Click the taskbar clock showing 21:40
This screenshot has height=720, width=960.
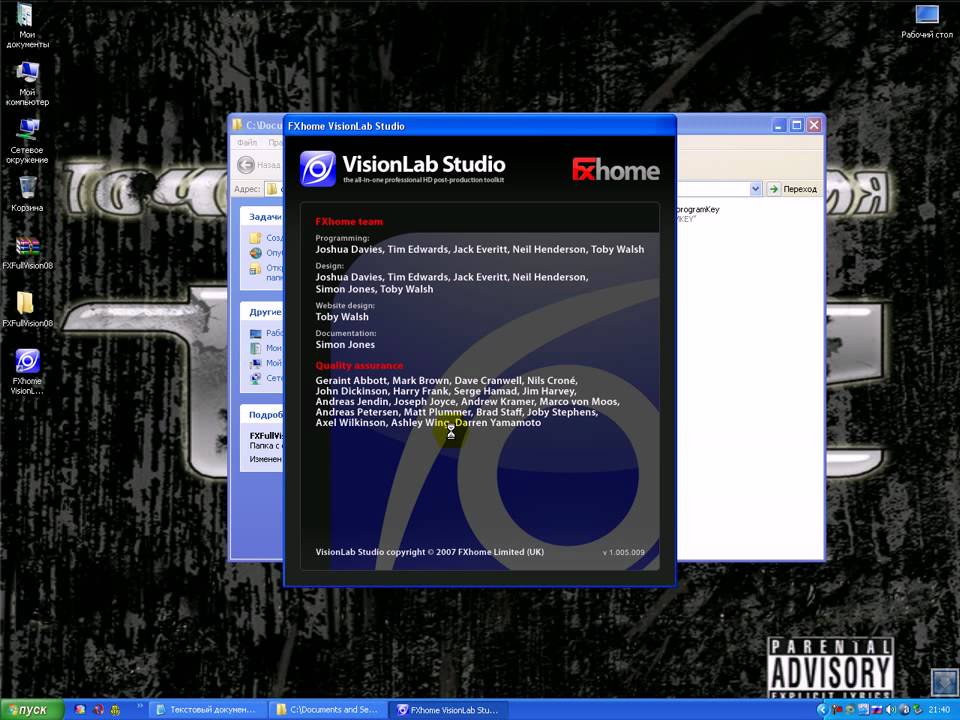pyautogui.click(x=939, y=710)
